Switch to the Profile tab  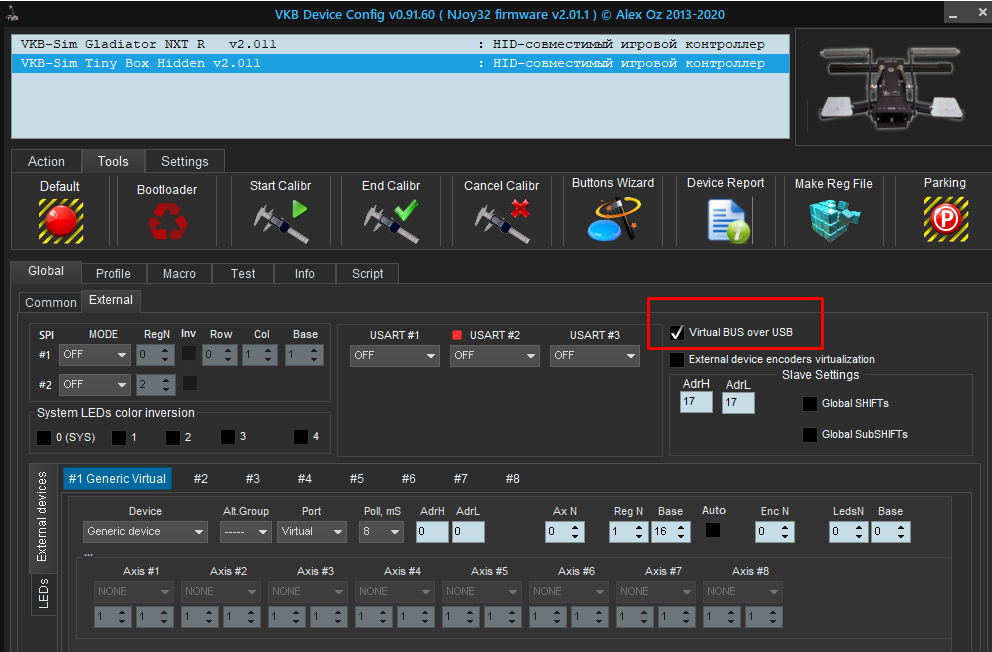point(113,273)
